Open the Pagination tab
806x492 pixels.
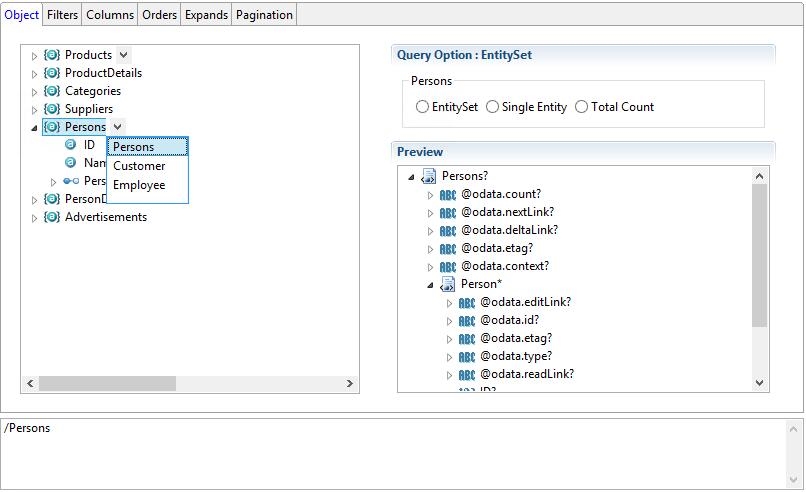coord(264,15)
